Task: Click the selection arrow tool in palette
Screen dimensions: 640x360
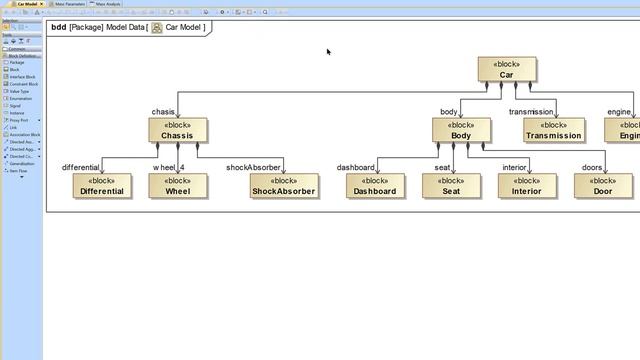Action: tap(6, 27)
